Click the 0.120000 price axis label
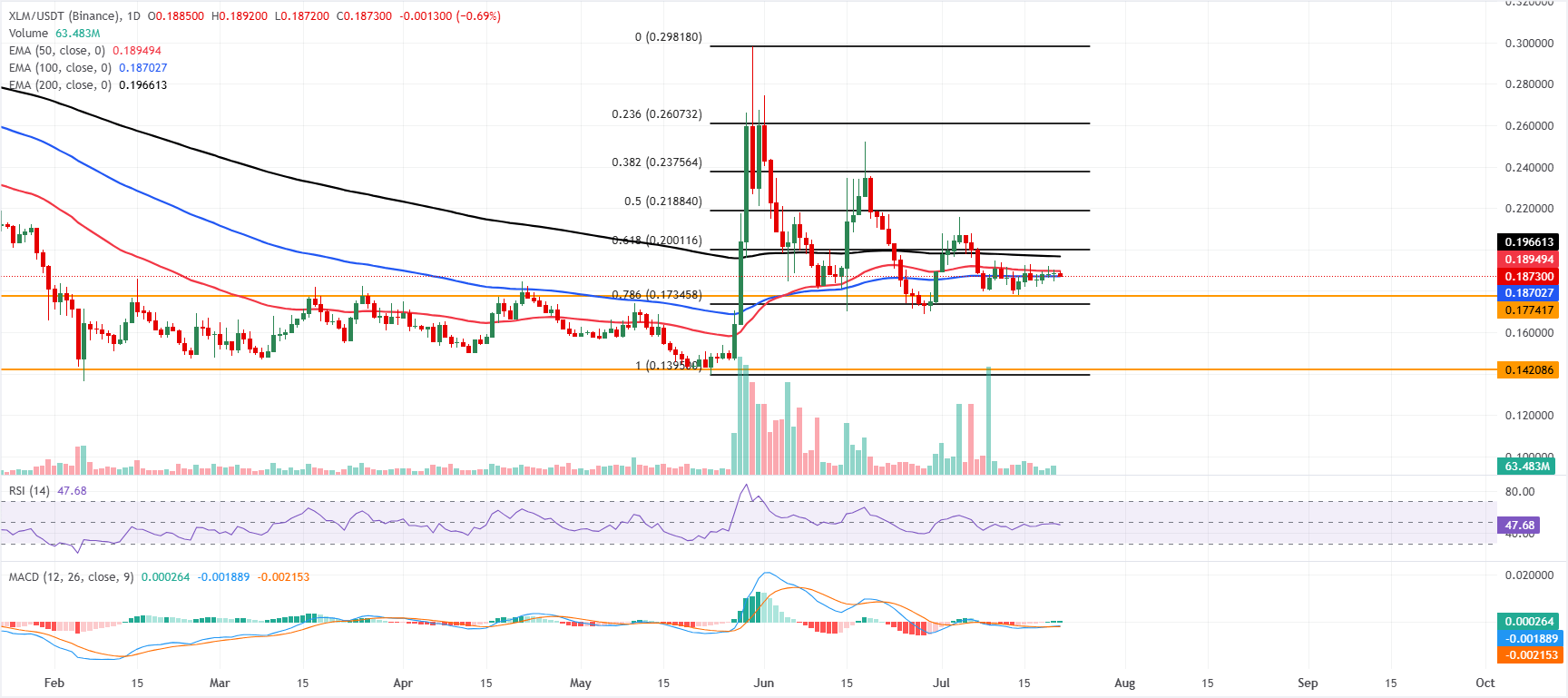This screenshot has height=698, width=1568. 1529,416
